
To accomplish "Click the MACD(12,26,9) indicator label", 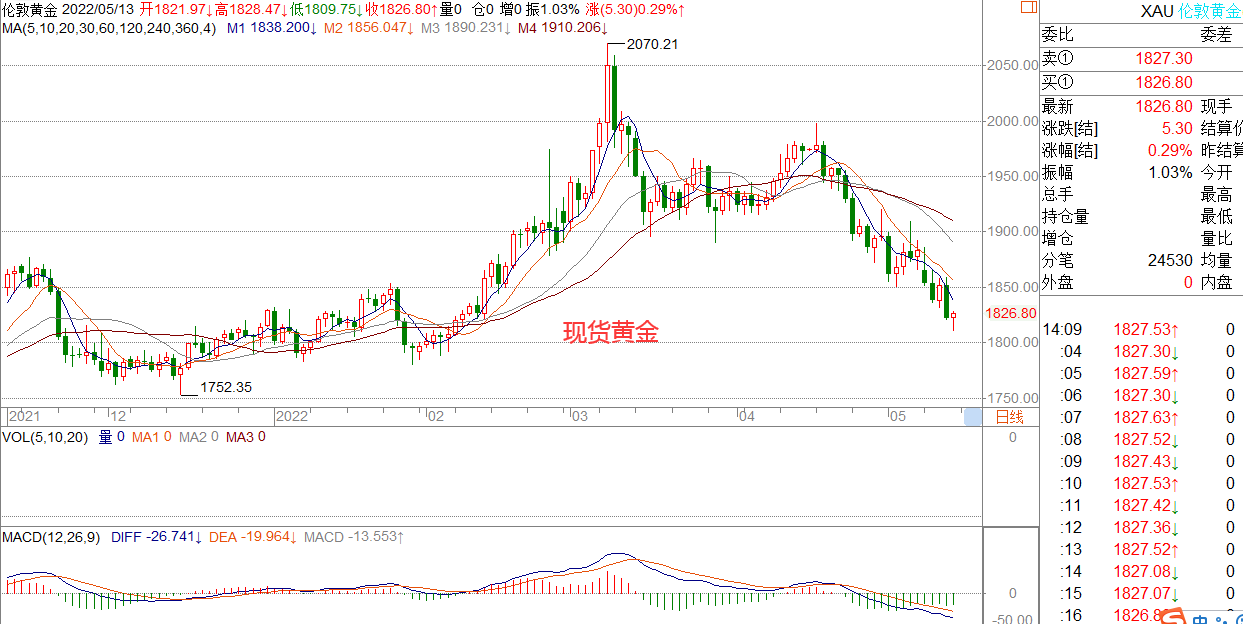I will (52, 537).
